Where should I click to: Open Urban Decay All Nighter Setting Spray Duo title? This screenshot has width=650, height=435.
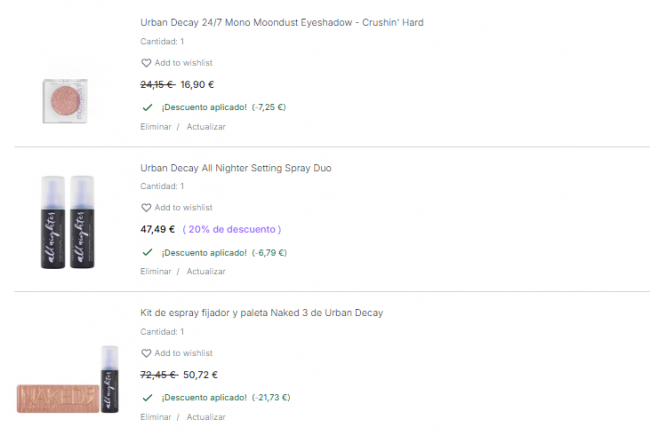(x=236, y=168)
